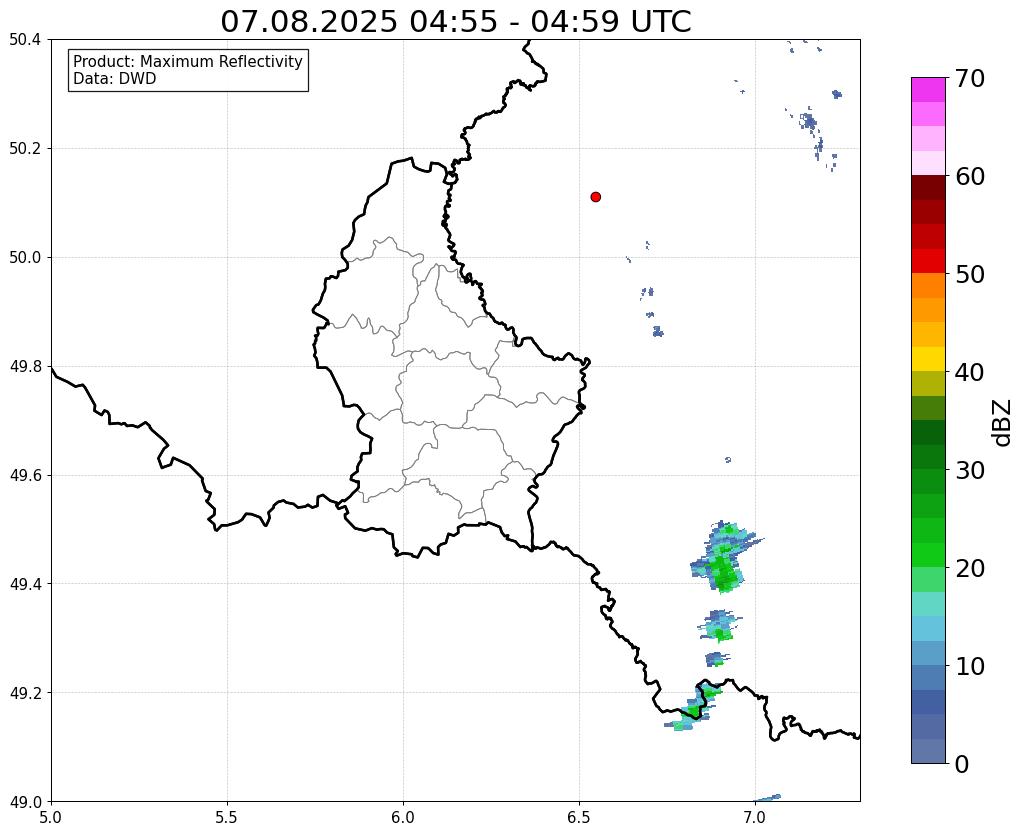Screen dimensions: 1023x834
Task: Click the "70" colorbar tick label
Action: (x=970, y=78)
